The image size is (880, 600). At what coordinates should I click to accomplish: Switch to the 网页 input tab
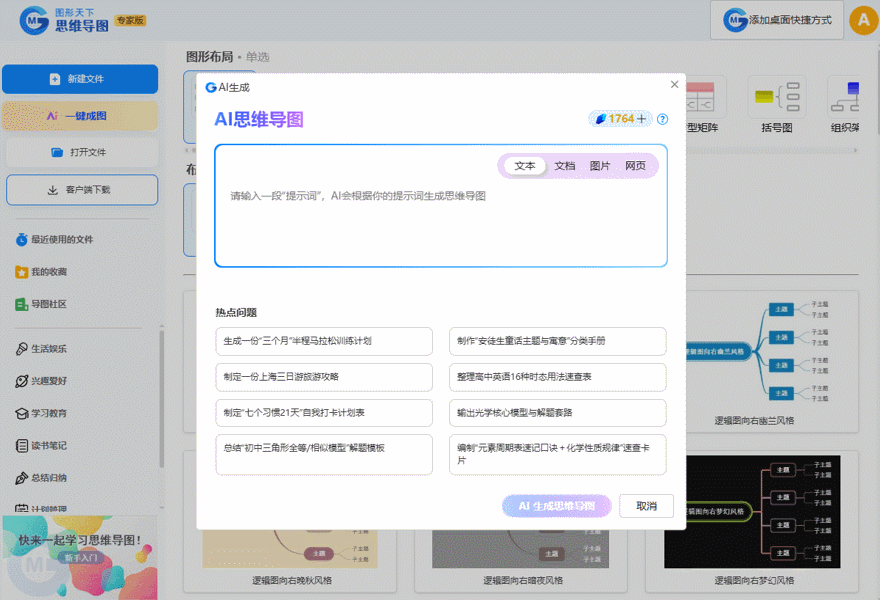pyautogui.click(x=635, y=166)
